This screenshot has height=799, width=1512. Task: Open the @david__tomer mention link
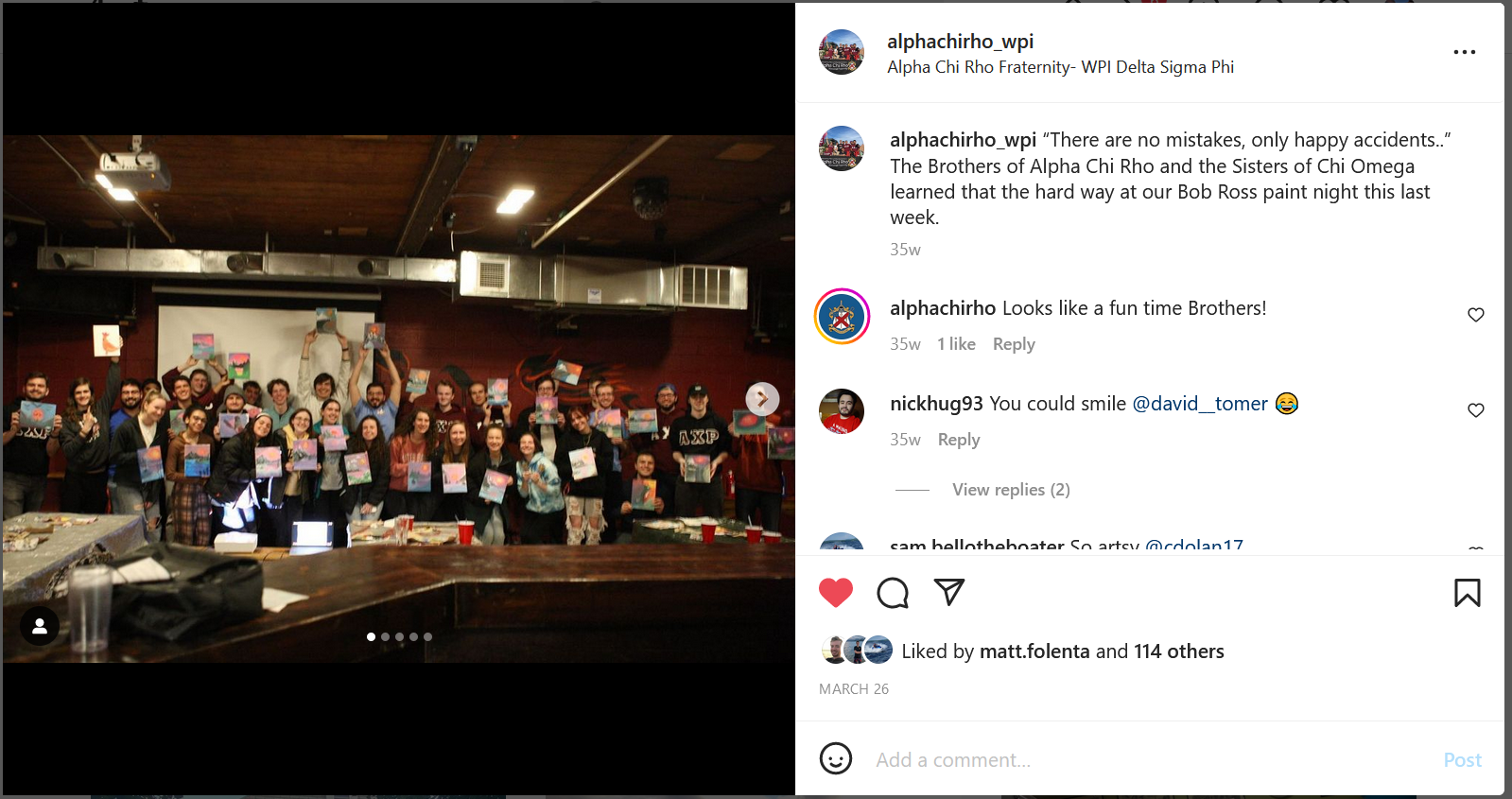(x=1200, y=404)
